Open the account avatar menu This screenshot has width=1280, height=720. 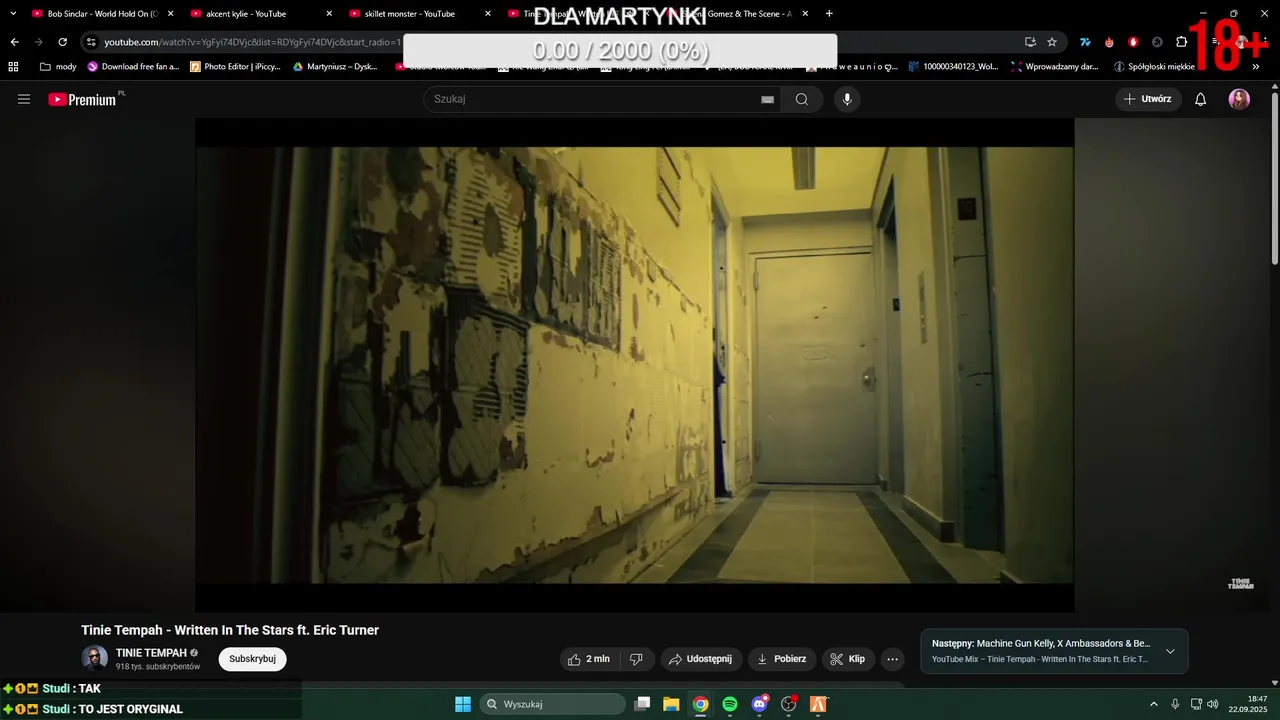point(1239,99)
